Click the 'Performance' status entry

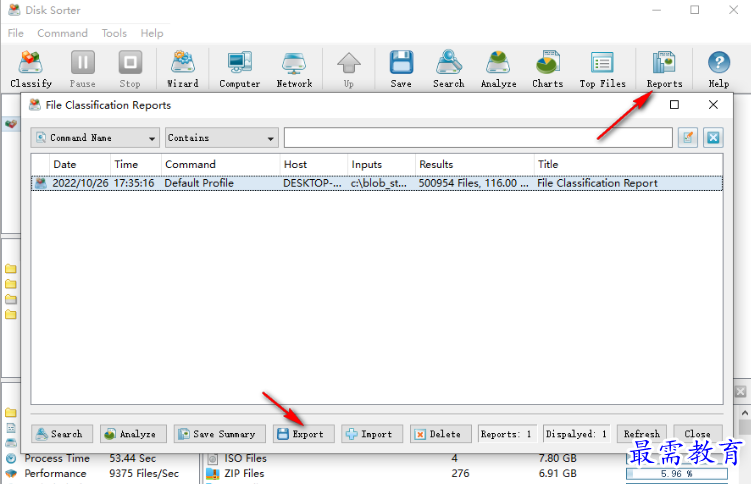click(x=55, y=473)
